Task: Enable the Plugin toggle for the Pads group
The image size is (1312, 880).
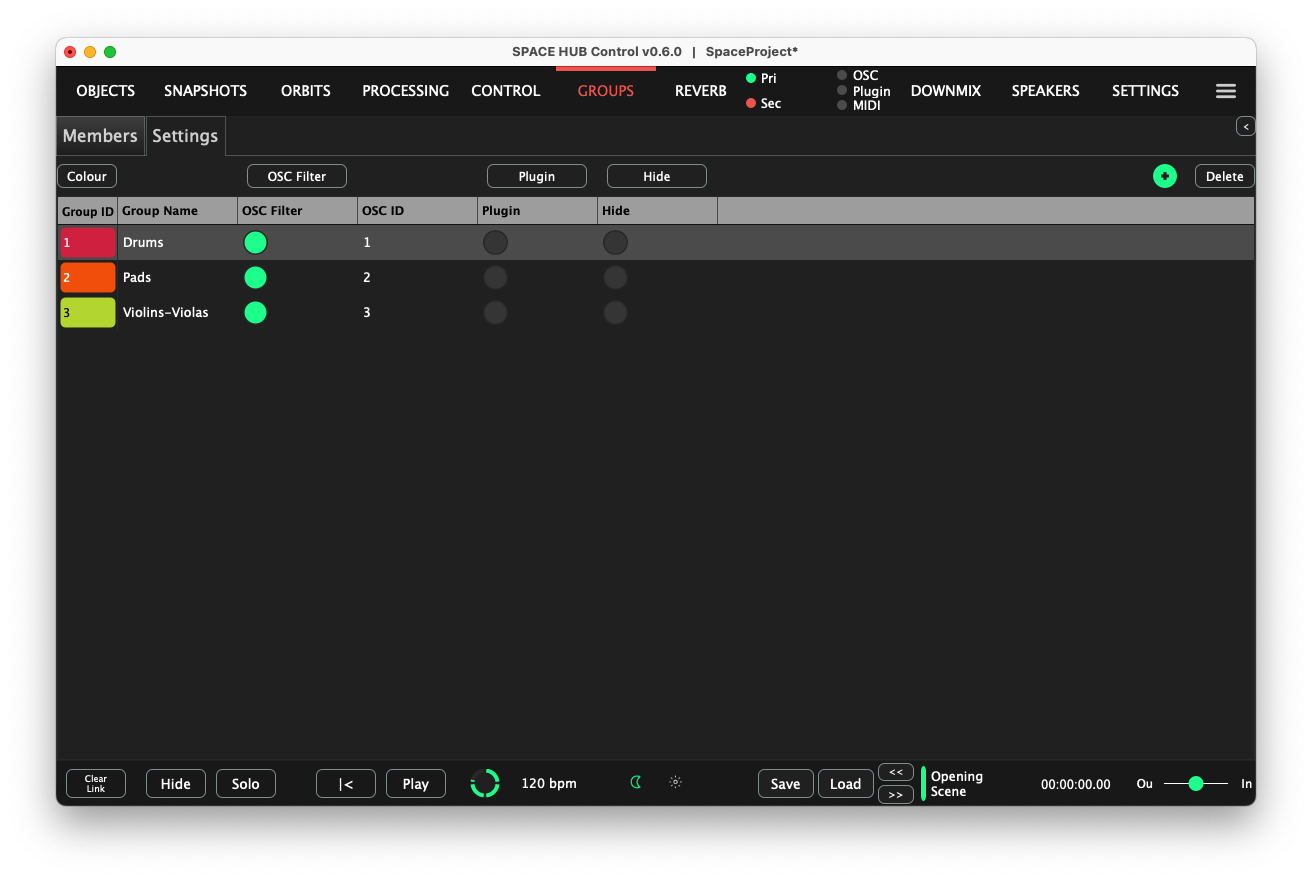Action: pos(495,277)
